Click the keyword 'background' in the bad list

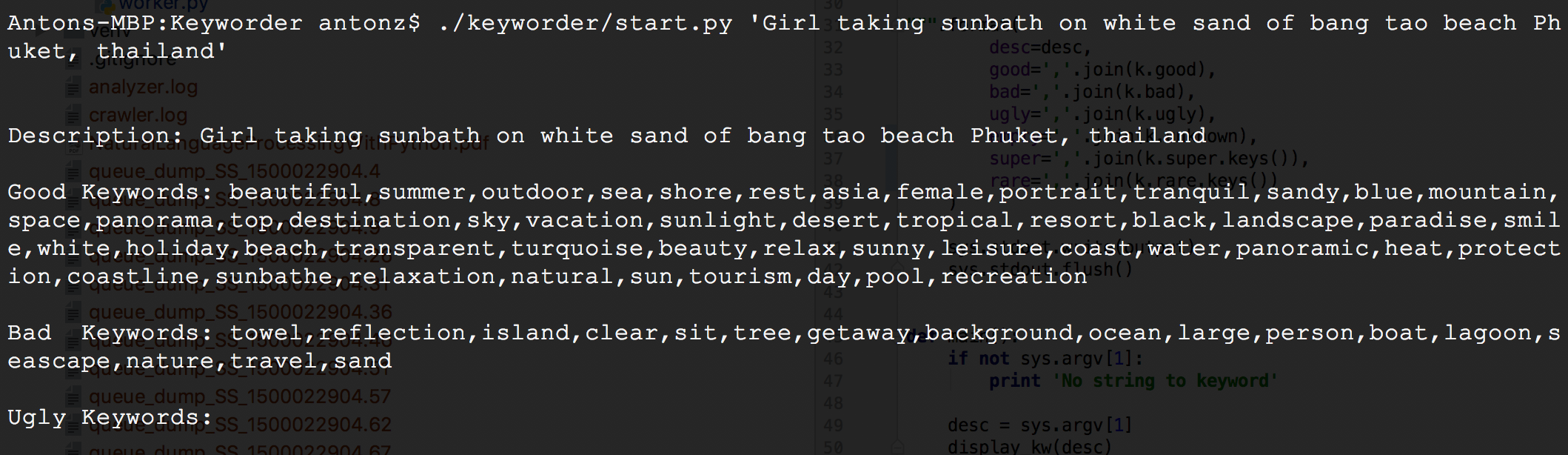coord(999,333)
